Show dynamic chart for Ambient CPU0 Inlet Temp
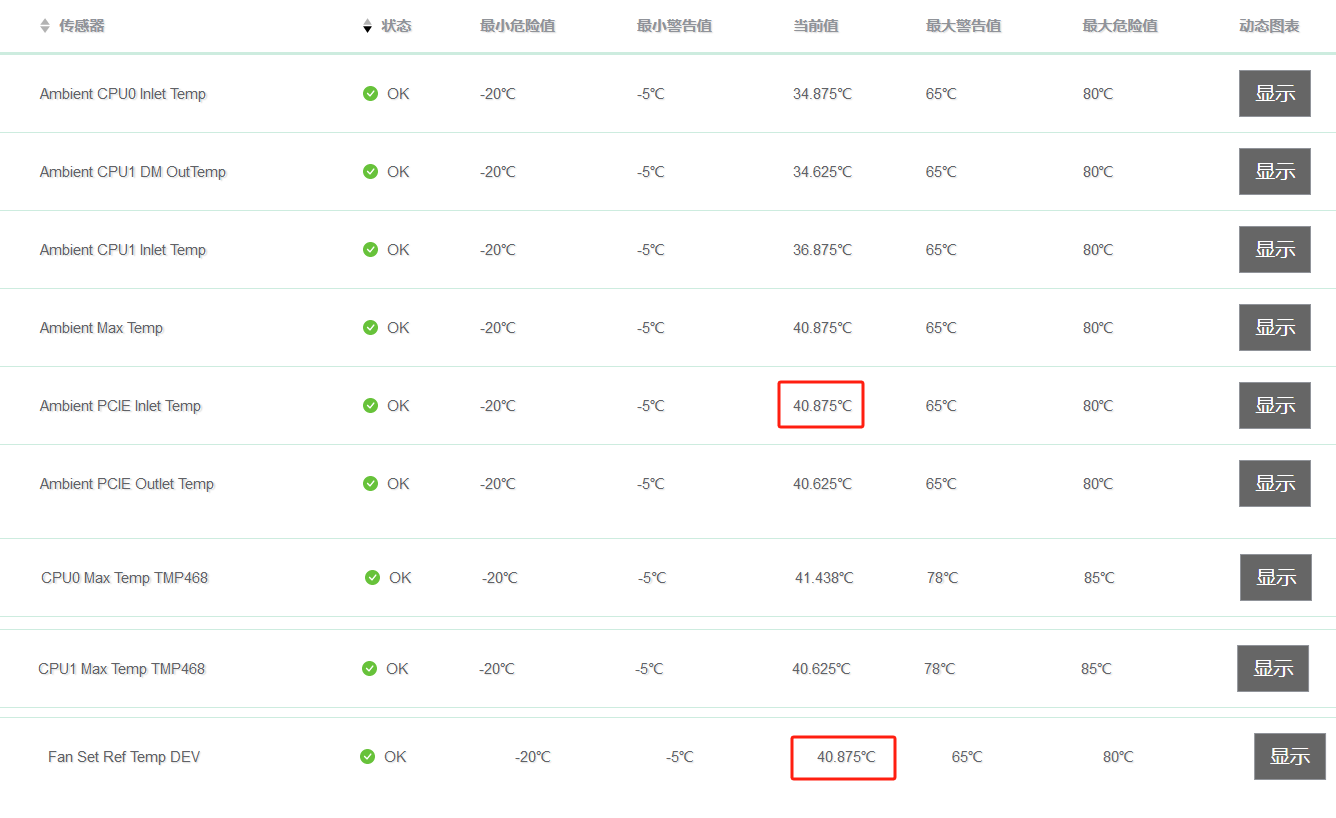Screen dimensions: 1336x818 pos(1275,94)
